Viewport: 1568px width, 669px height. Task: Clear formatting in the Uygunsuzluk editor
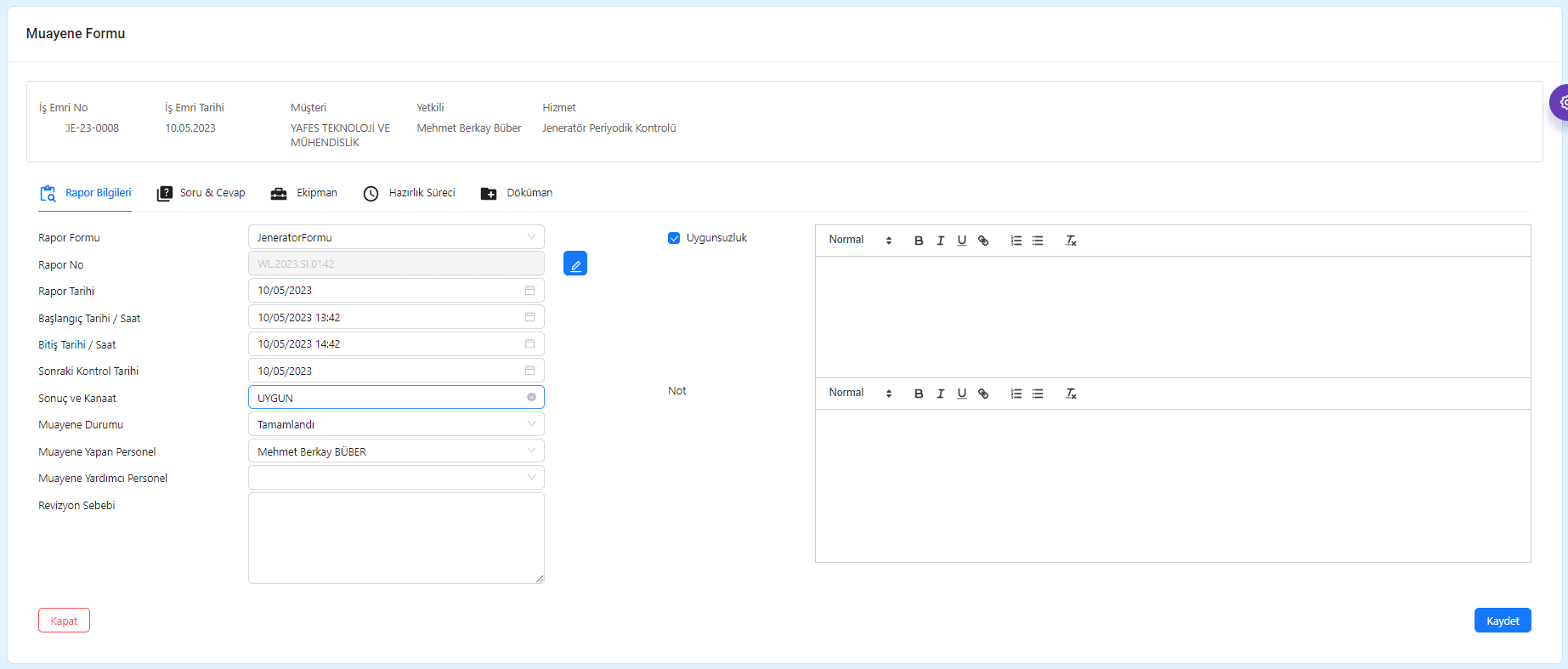tap(1071, 241)
